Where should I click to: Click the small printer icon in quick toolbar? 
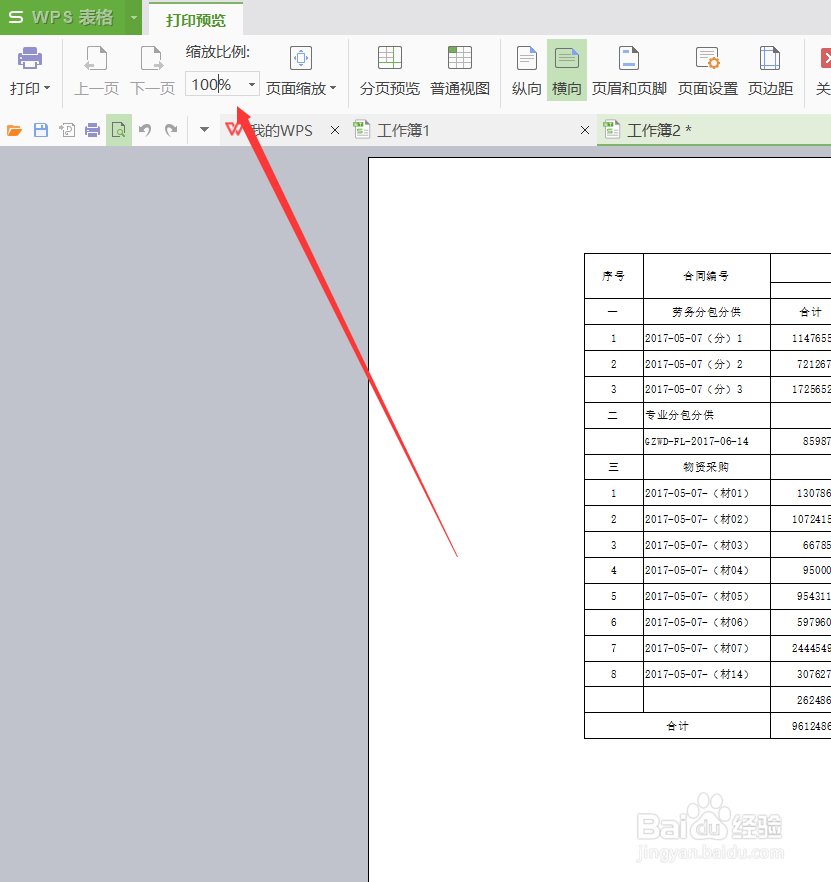92,130
